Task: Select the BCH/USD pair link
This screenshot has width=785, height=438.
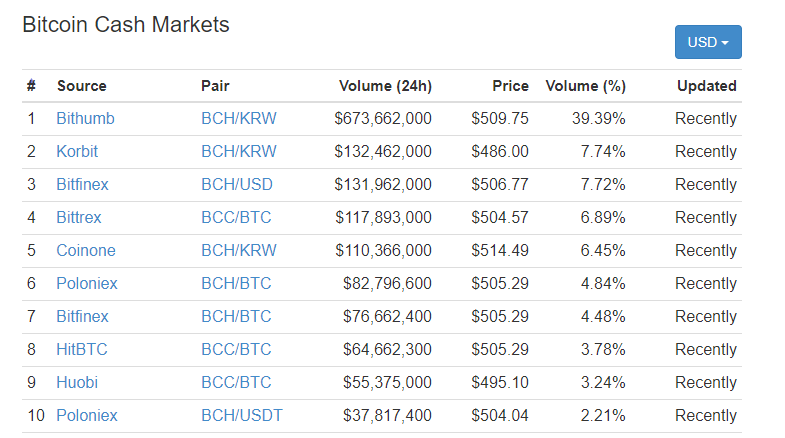Action: tap(237, 185)
